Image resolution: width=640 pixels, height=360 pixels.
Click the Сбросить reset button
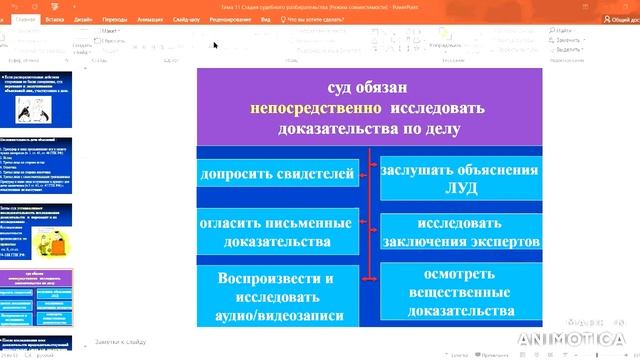109,40
